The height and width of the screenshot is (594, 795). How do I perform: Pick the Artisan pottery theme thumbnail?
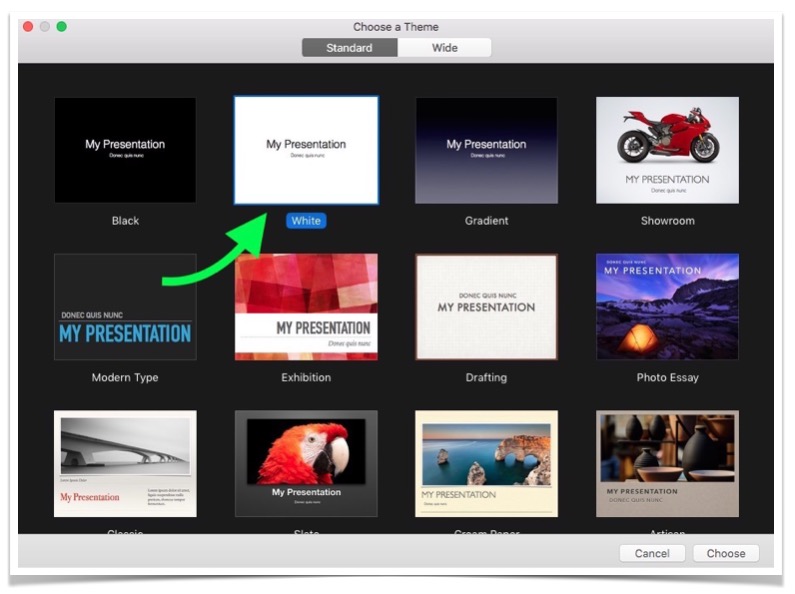(667, 463)
